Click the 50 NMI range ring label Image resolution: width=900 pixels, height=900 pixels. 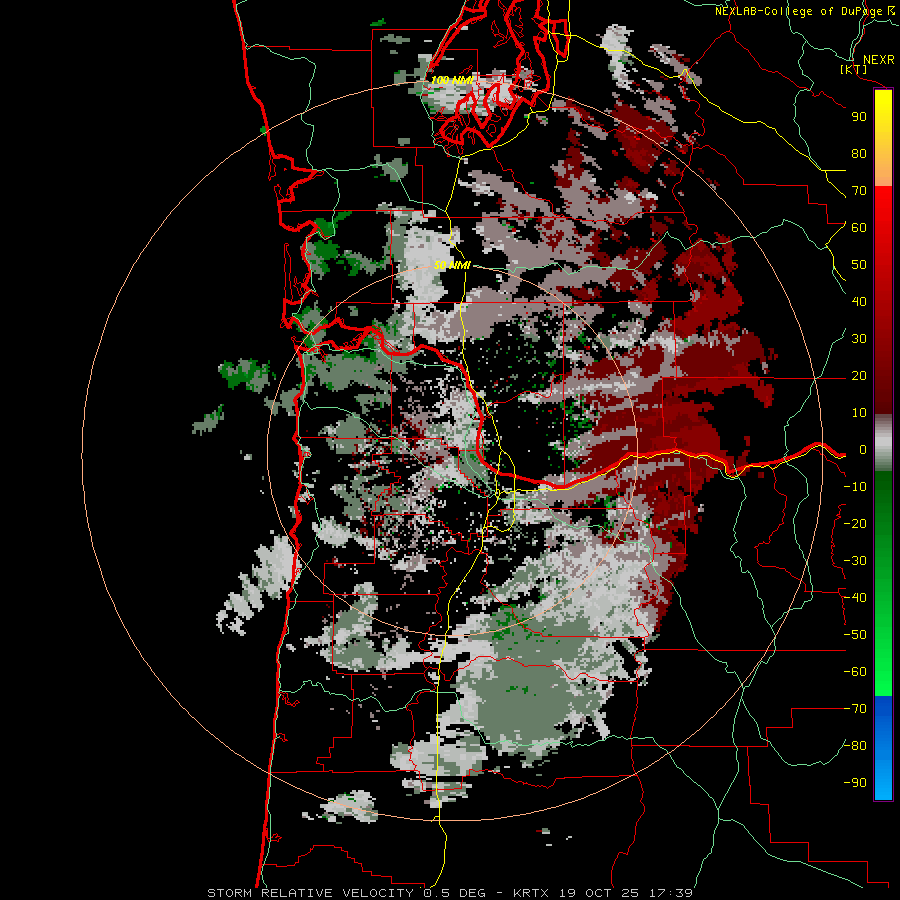click(x=452, y=265)
